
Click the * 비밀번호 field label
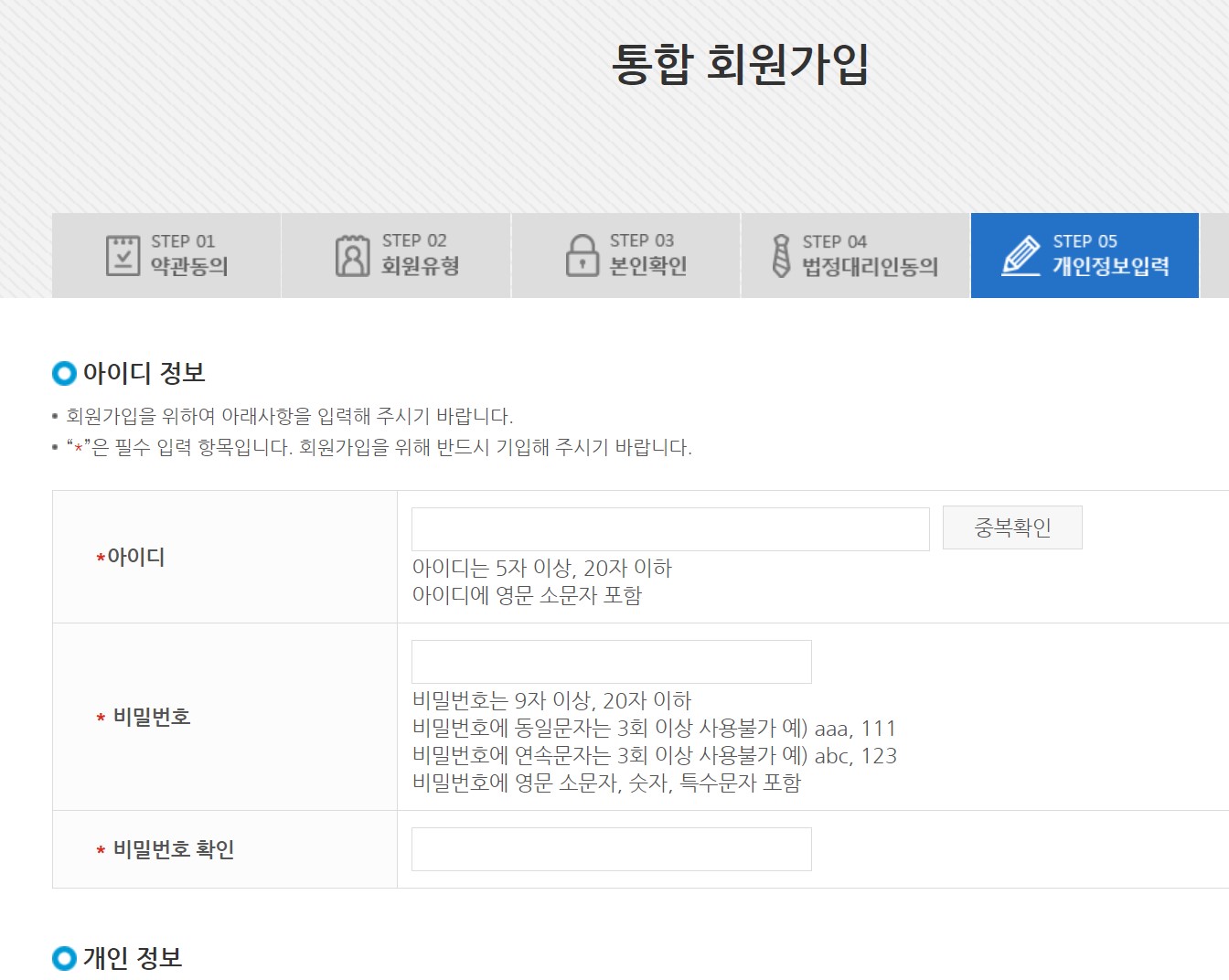(x=144, y=717)
